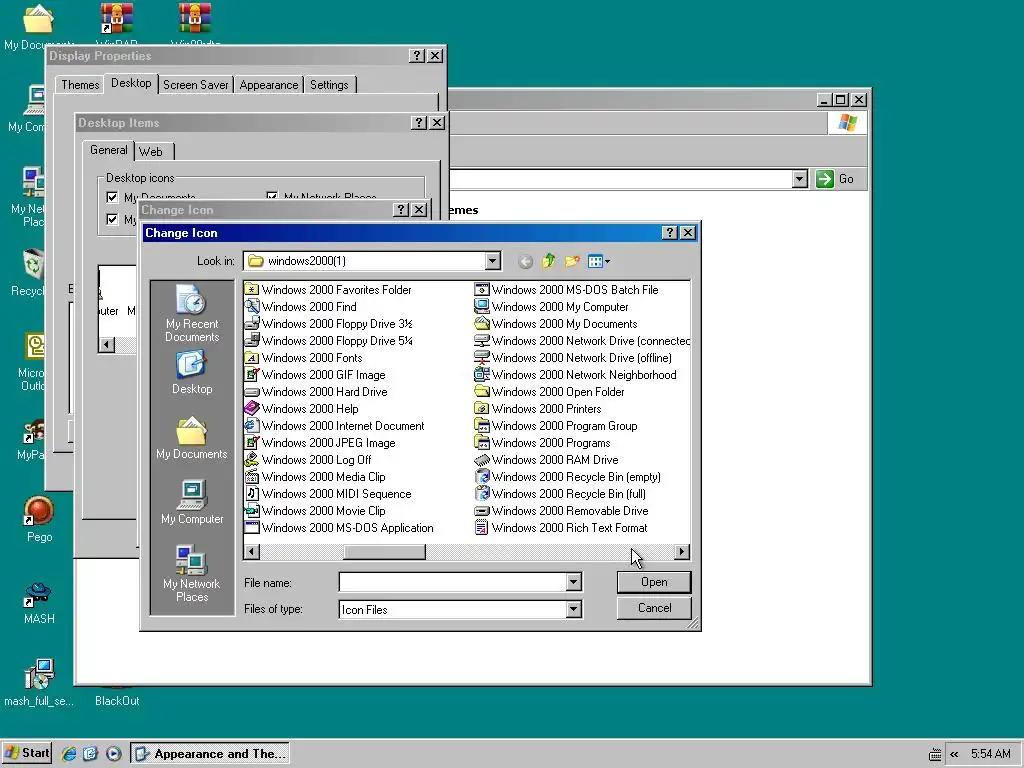The height and width of the screenshot is (768, 1024).
Task: Select Windows 2000 My Computer icon file
Action: coord(552,306)
